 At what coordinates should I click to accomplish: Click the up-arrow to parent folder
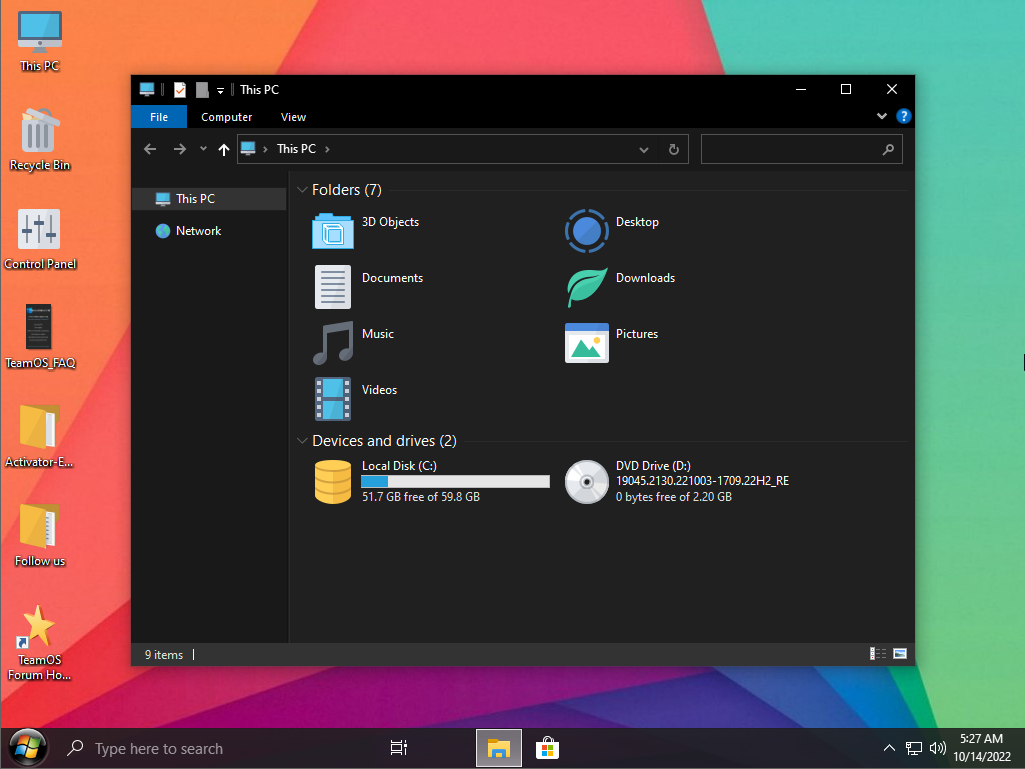click(x=224, y=149)
